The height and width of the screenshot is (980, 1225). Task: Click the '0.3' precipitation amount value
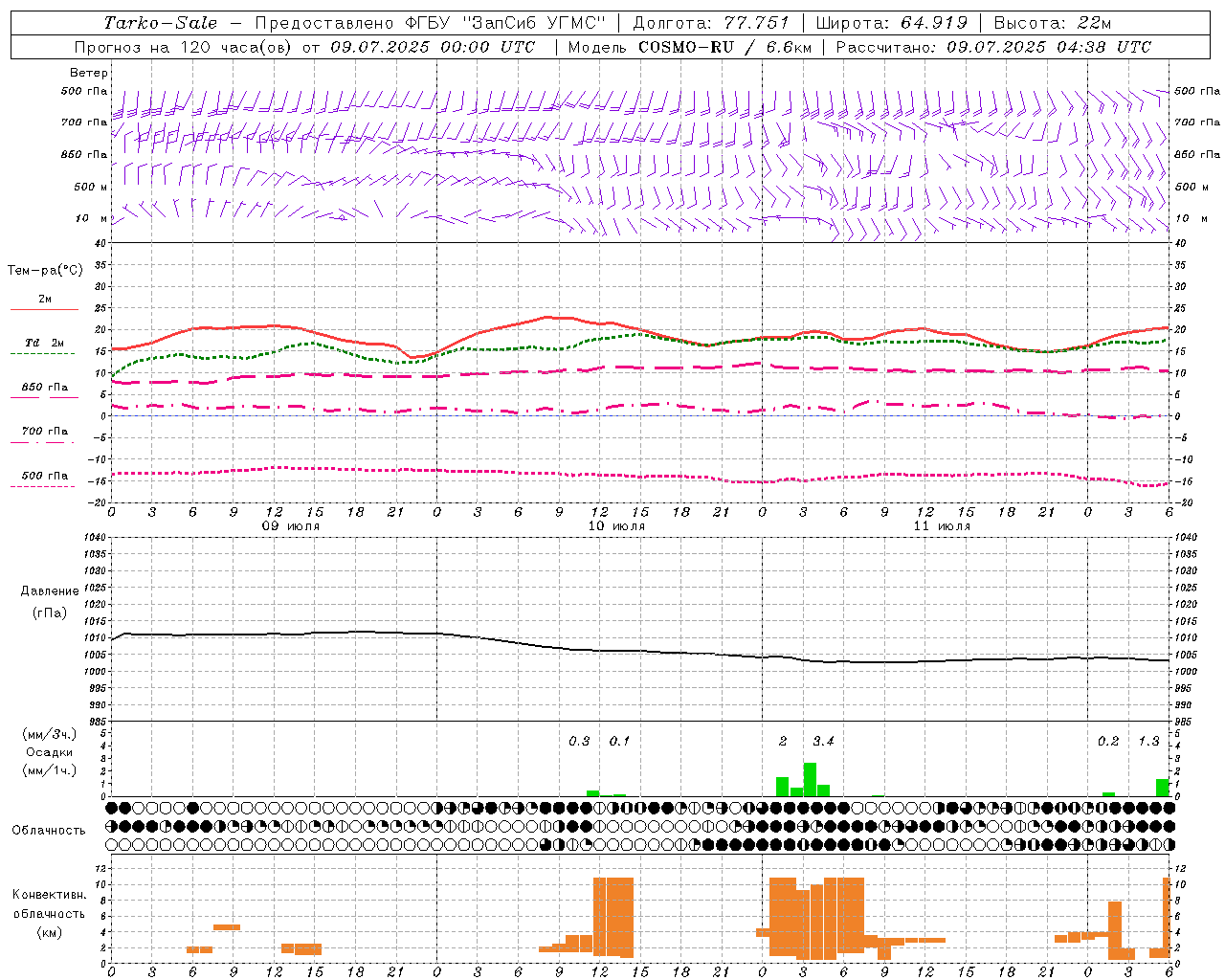coord(579,742)
